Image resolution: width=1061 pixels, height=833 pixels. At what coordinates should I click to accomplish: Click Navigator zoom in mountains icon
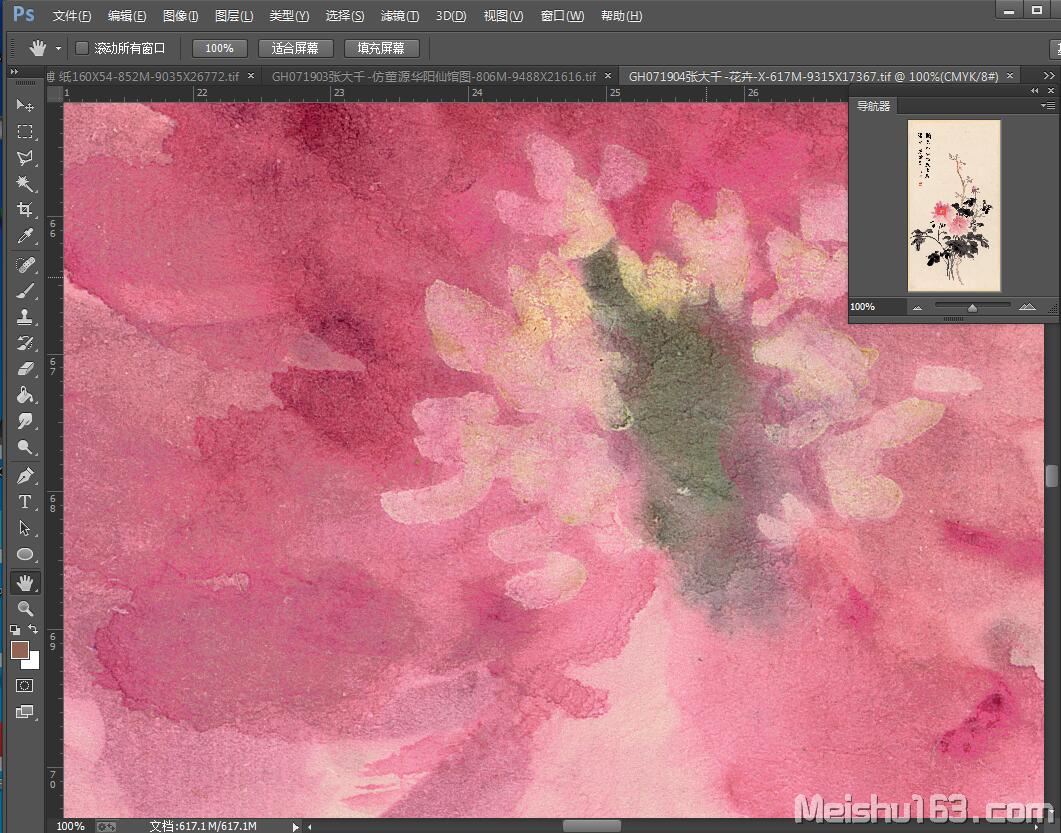point(1027,307)
